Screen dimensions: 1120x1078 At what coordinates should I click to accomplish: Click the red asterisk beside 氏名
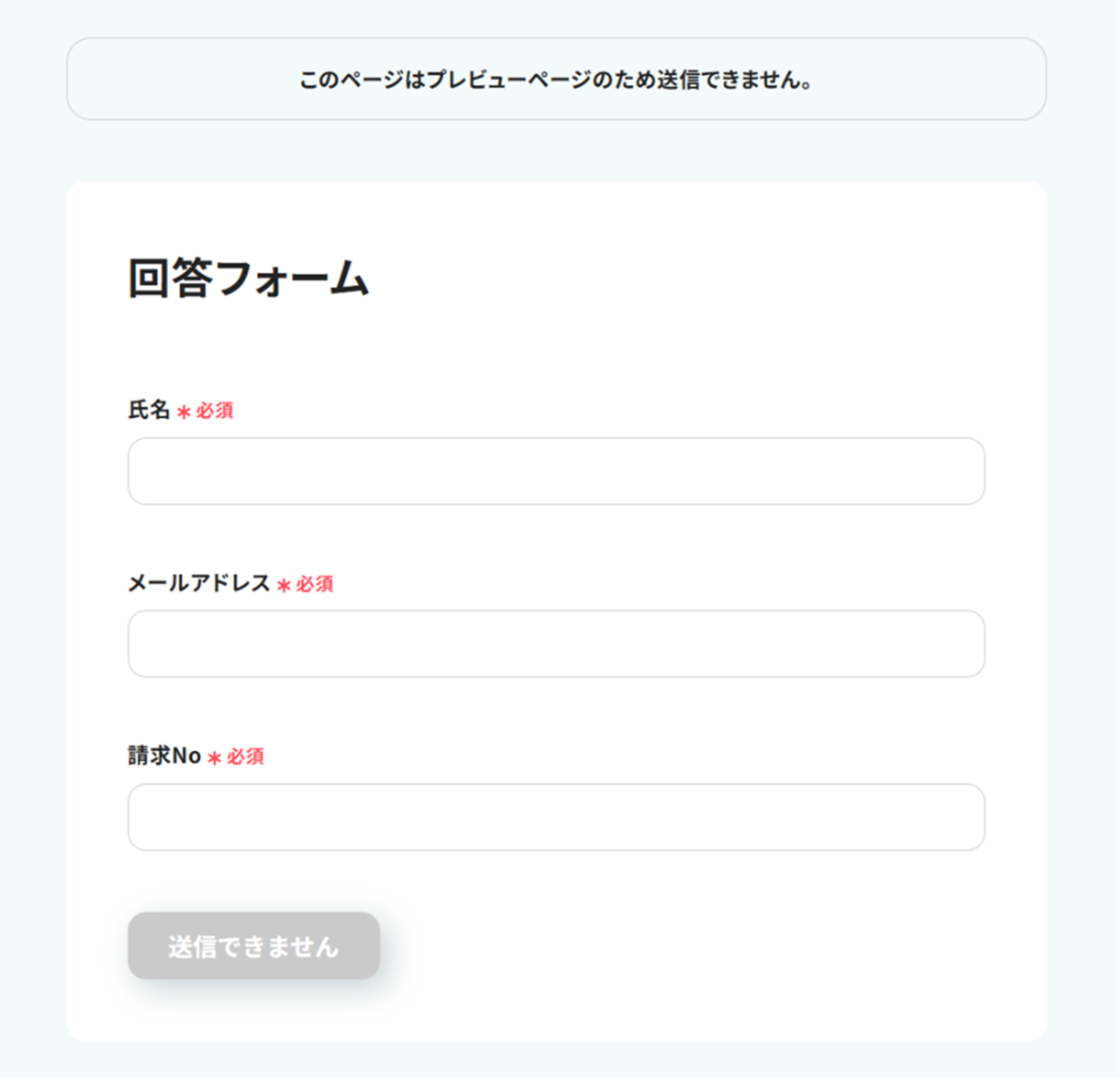(183, 412)
